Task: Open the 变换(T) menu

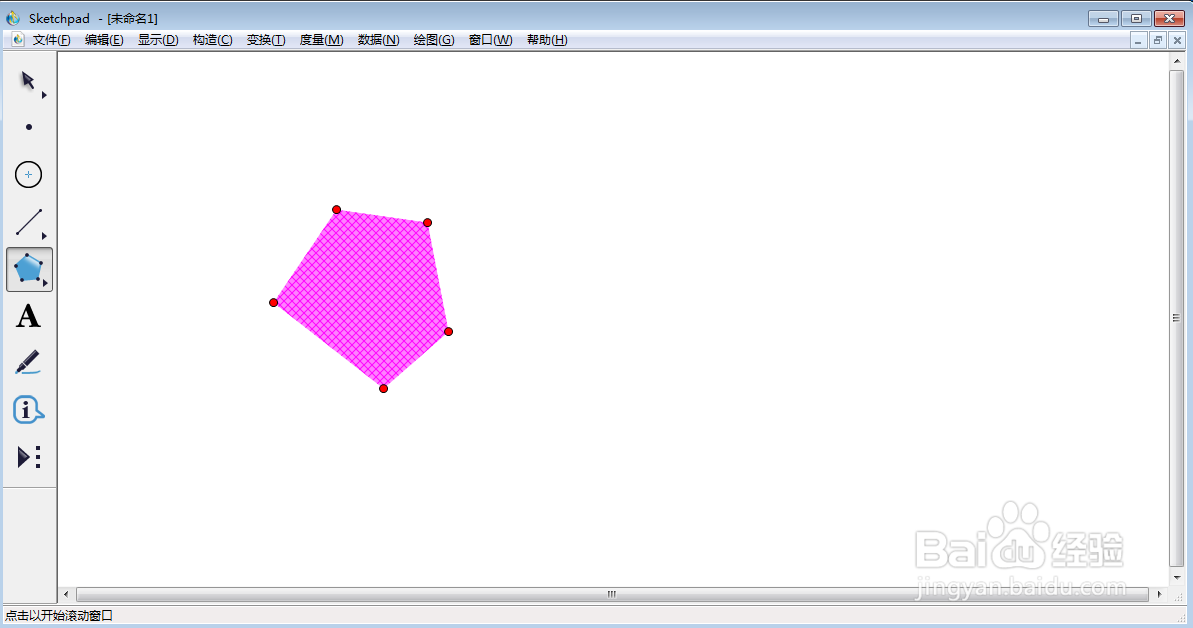Action: [x=266, y=40]
